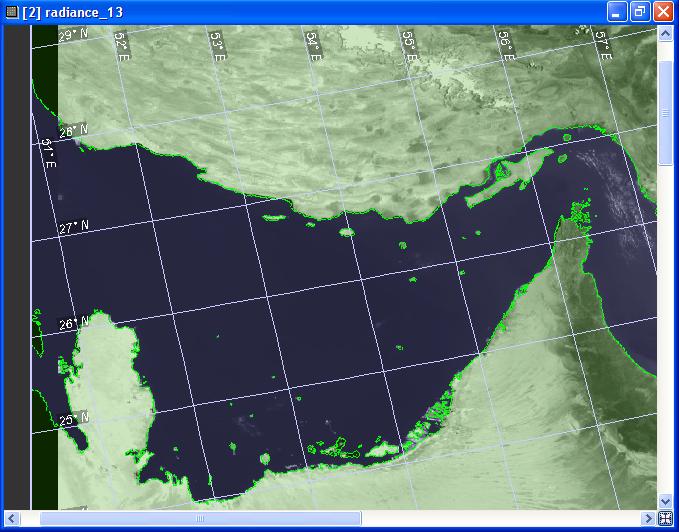Viewport: 679px width, 532px height.
Task: Click the 52° E longitude label
Action: coord(121,45)
